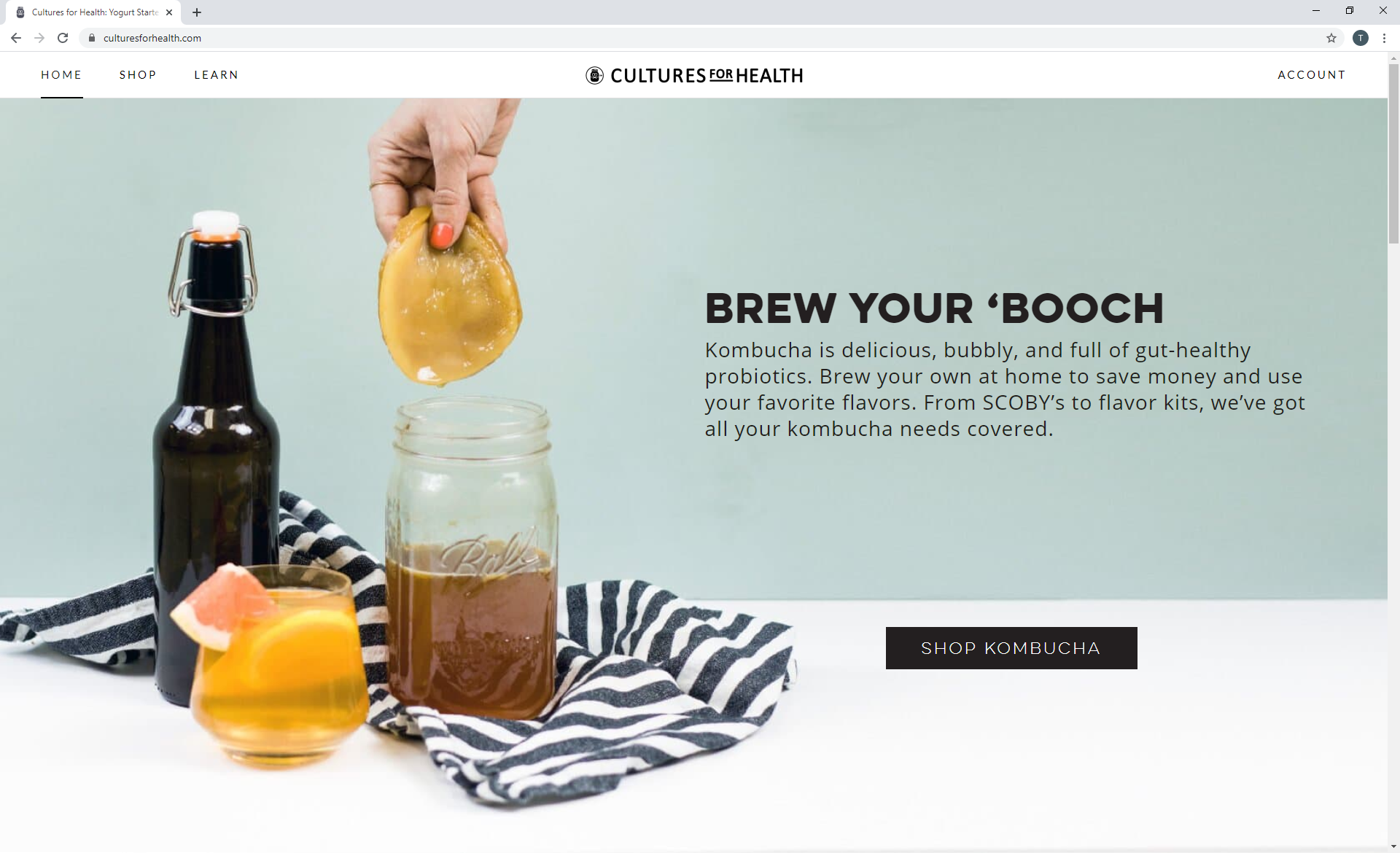Click the vertical scrollbar thumb
This screenshot has height=853, width=1400.
coord(1393,153)
